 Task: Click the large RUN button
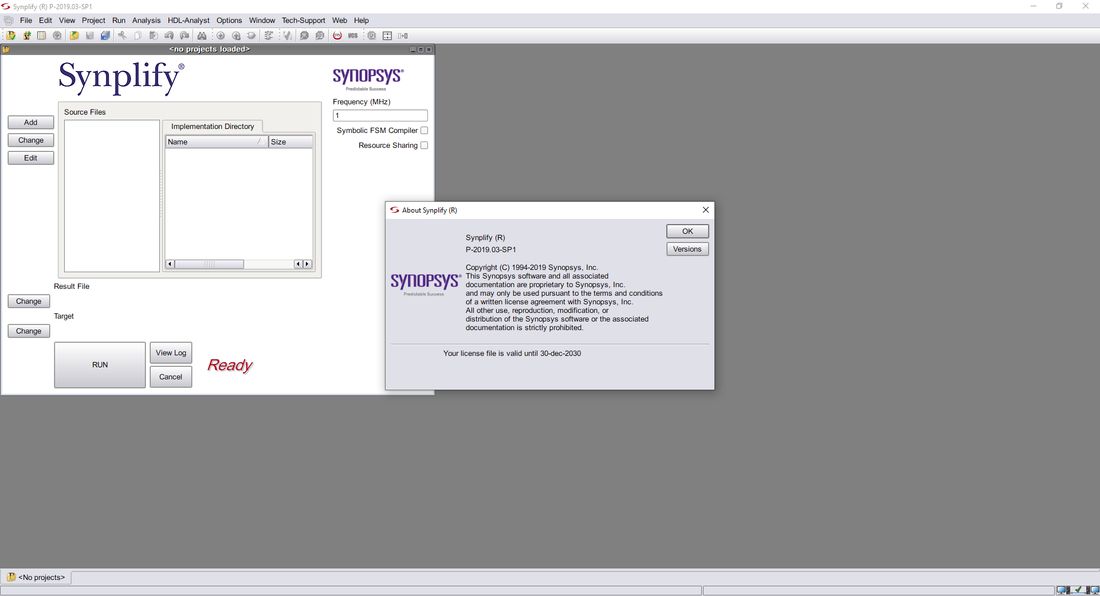coord(100,365)
